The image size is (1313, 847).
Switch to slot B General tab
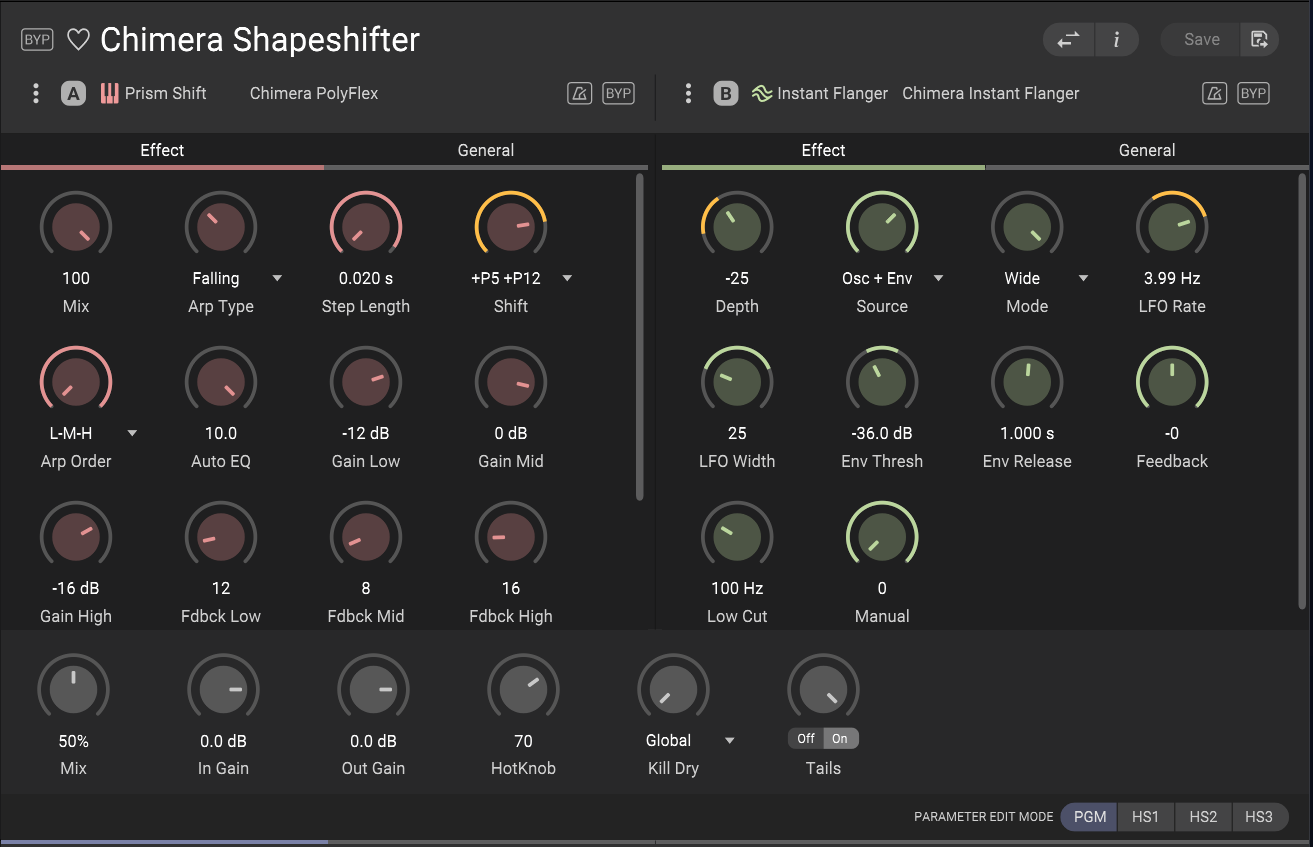1147,151
